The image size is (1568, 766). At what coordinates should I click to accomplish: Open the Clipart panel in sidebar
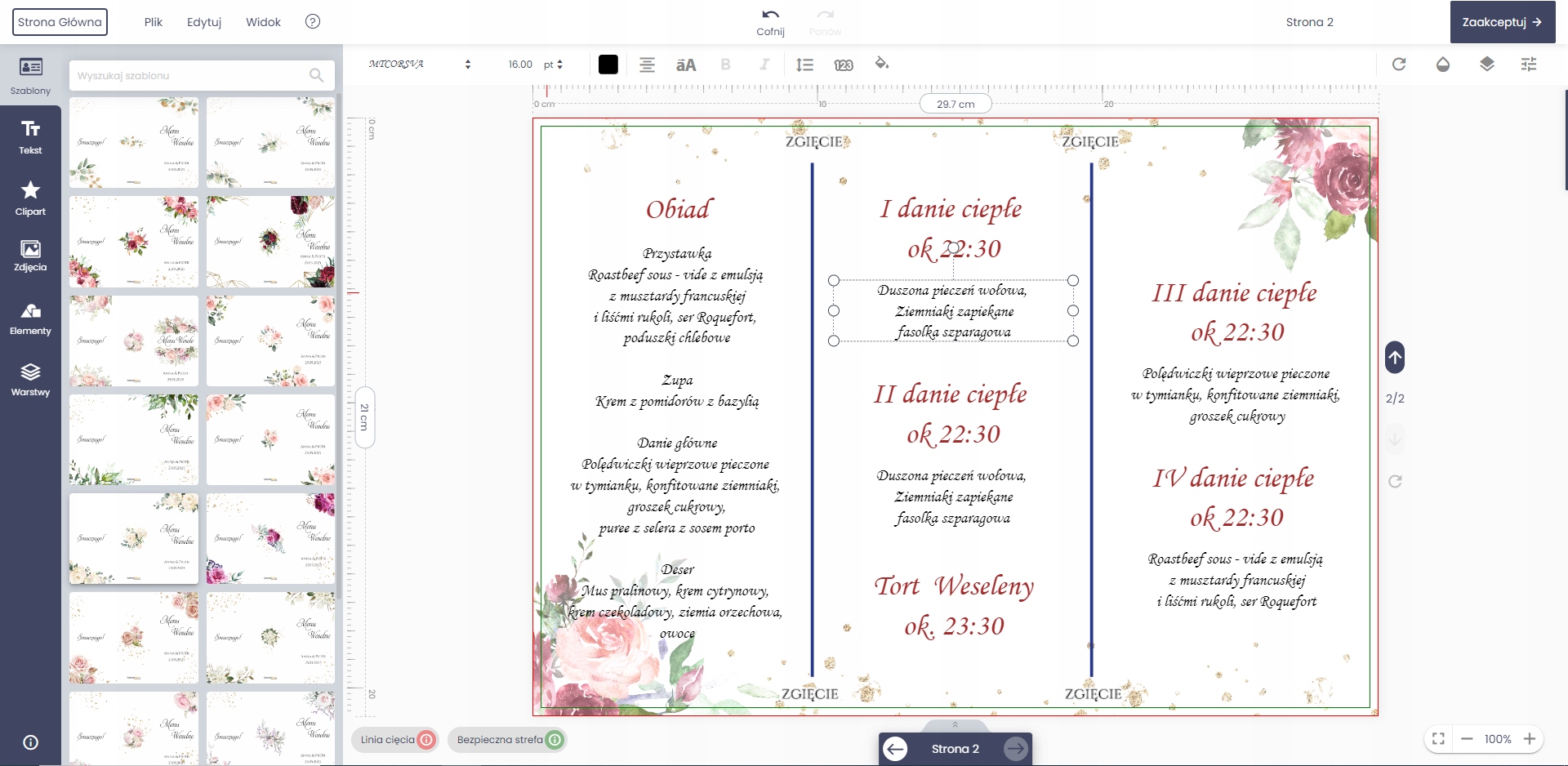pyautogui.click(x=30, y=198)
